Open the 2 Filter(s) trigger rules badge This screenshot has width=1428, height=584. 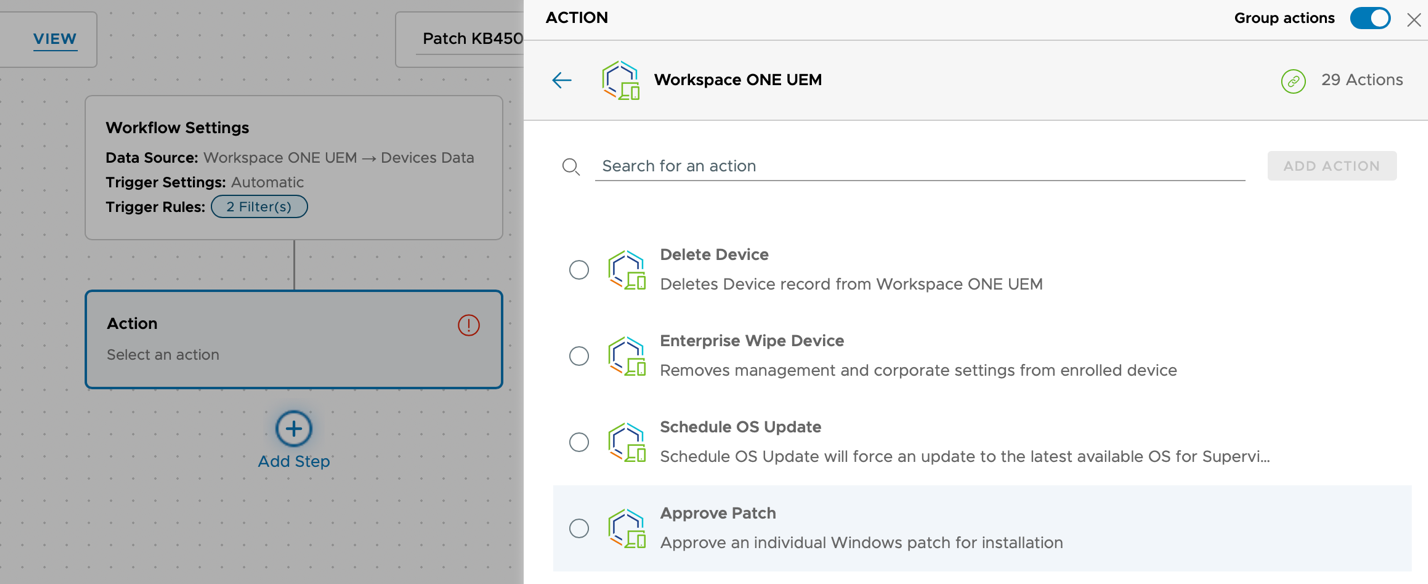259,207
